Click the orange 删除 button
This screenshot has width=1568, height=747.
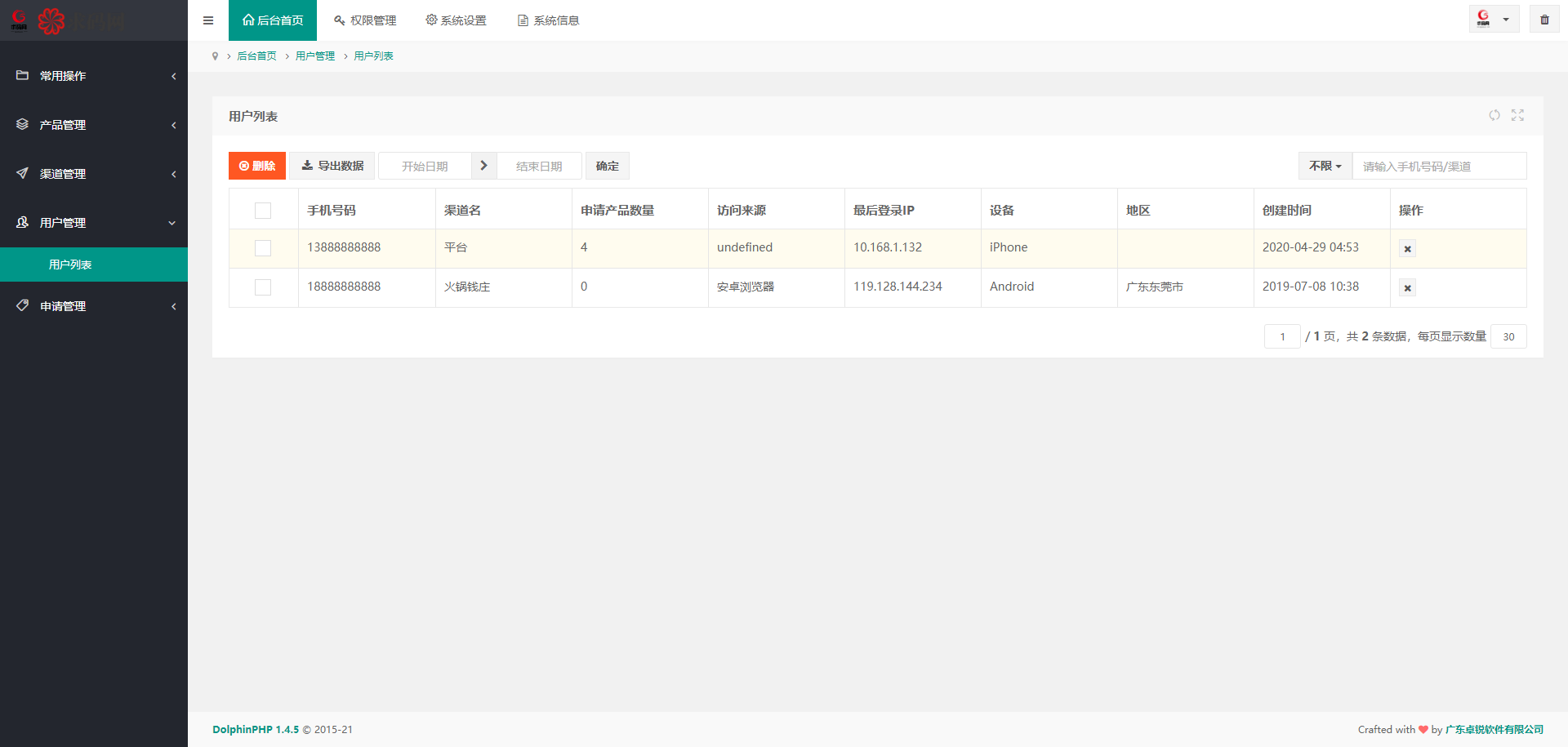coord(257,166)
